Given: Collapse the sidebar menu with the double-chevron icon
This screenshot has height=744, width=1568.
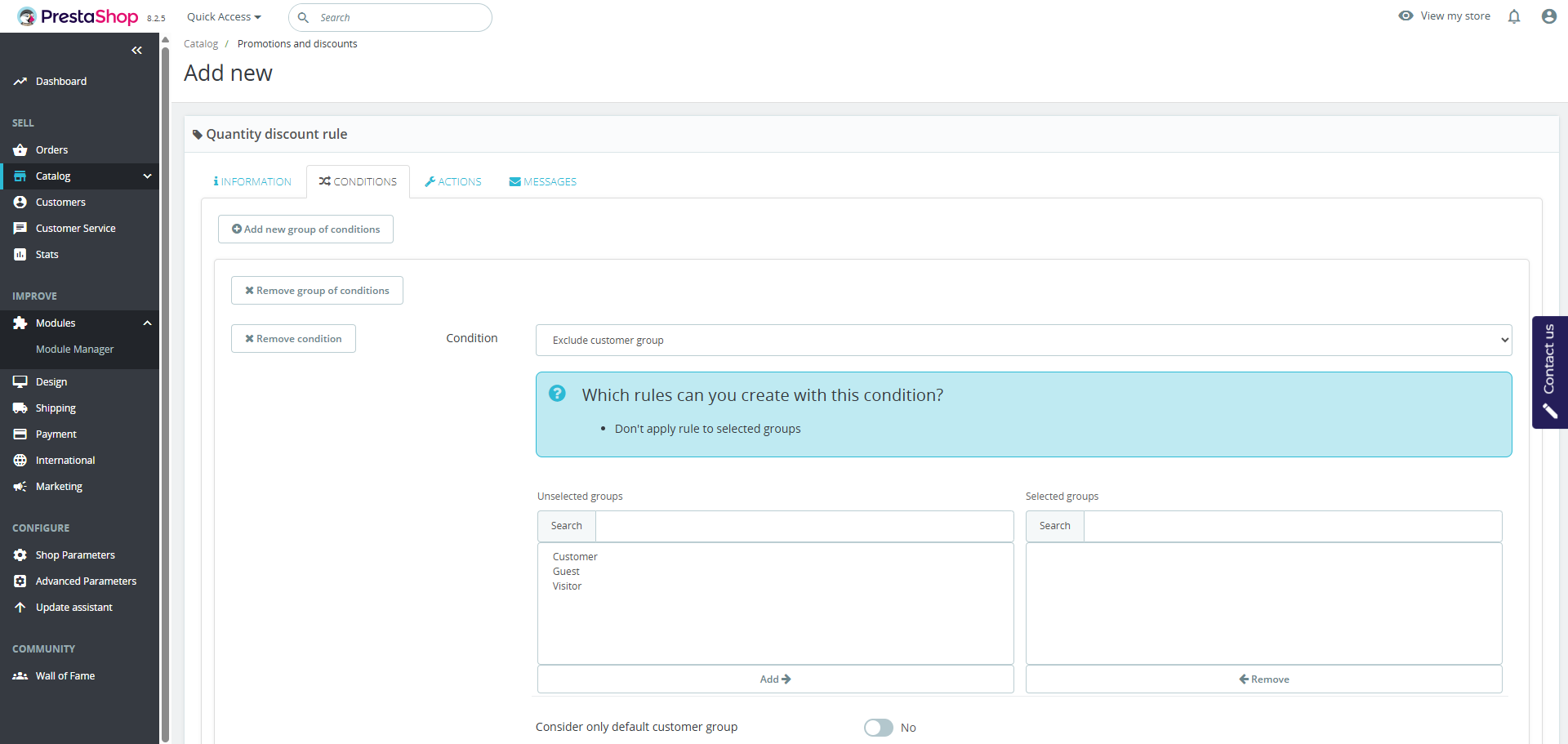Looking at the screenshot, I should click(136, 51).
